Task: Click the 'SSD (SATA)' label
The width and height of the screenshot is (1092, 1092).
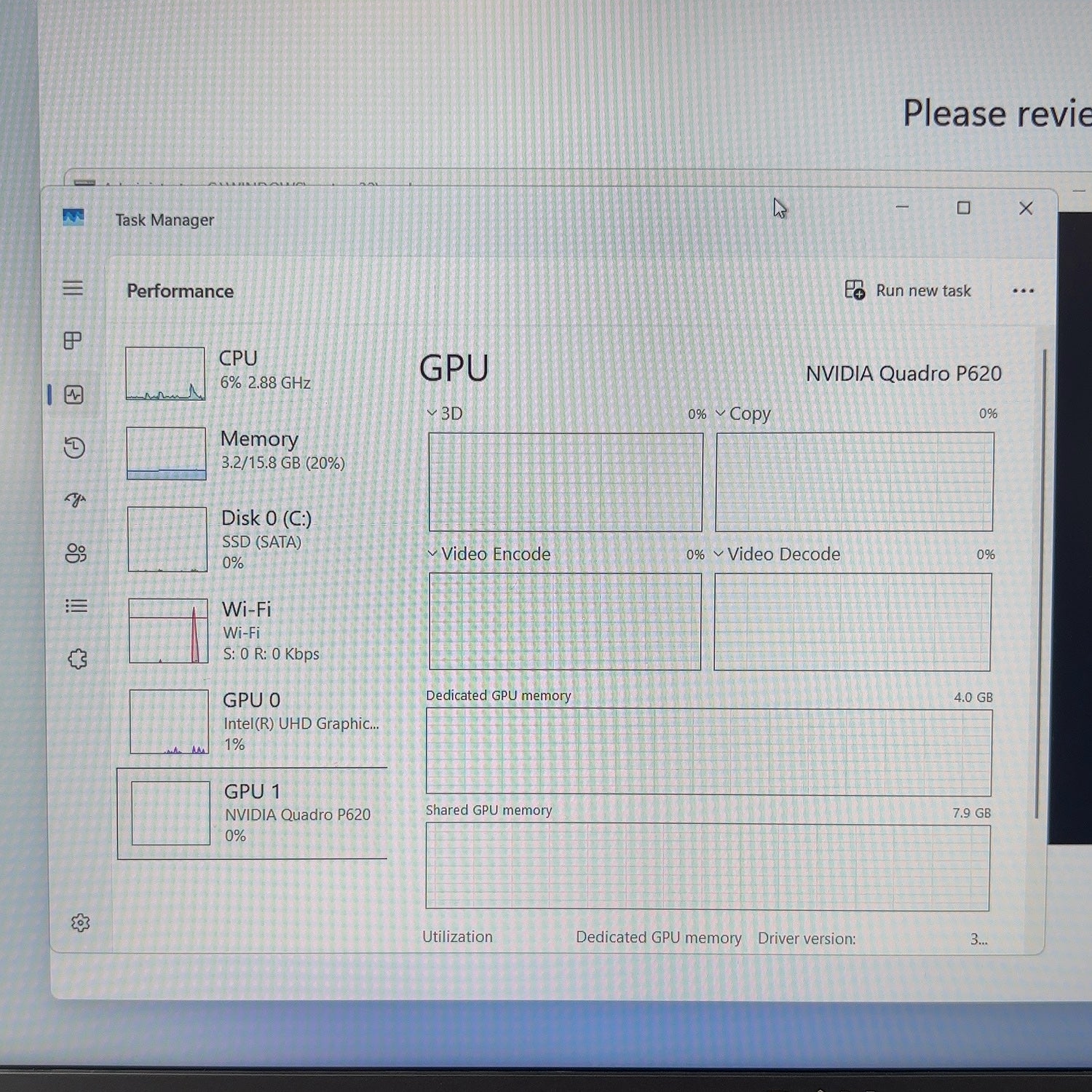Action: point(261,542)
